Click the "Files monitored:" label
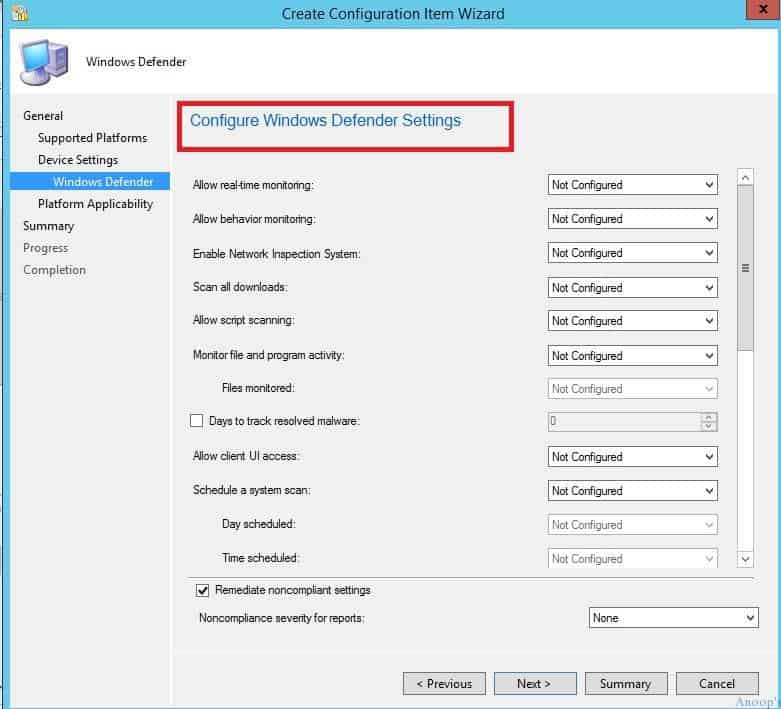Image resolution: width=781 pixels, height=709 pixels. pyautogui.click(x=258, y=388)
